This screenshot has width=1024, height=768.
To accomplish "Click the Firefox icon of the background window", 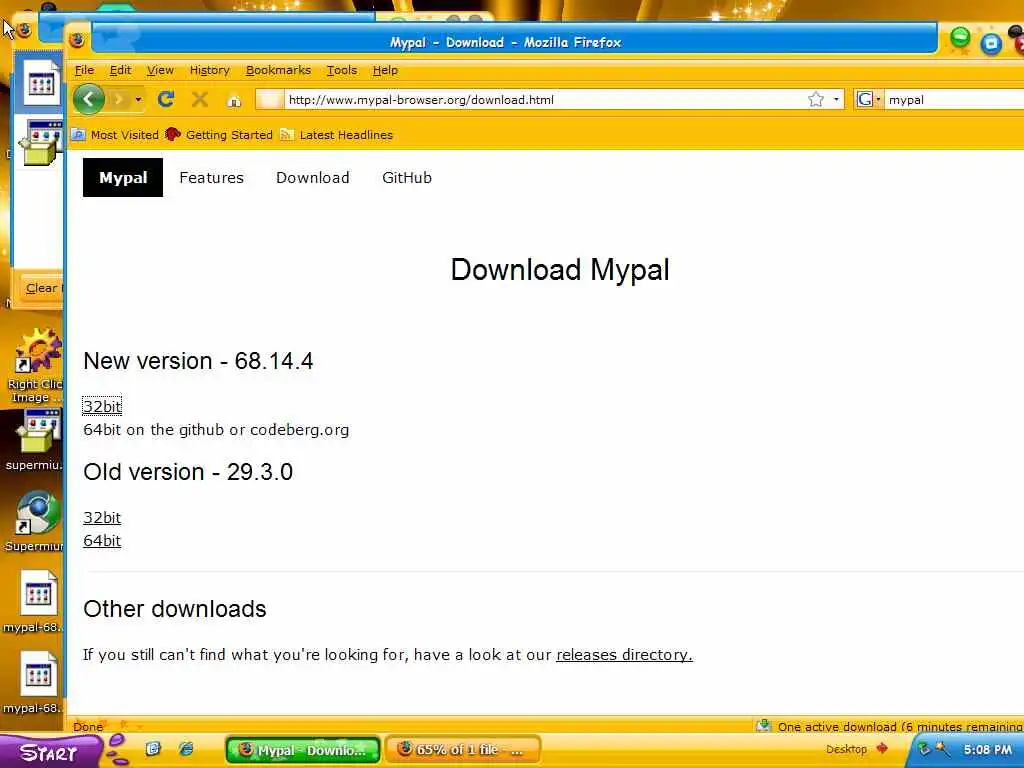I will point(24,29).
